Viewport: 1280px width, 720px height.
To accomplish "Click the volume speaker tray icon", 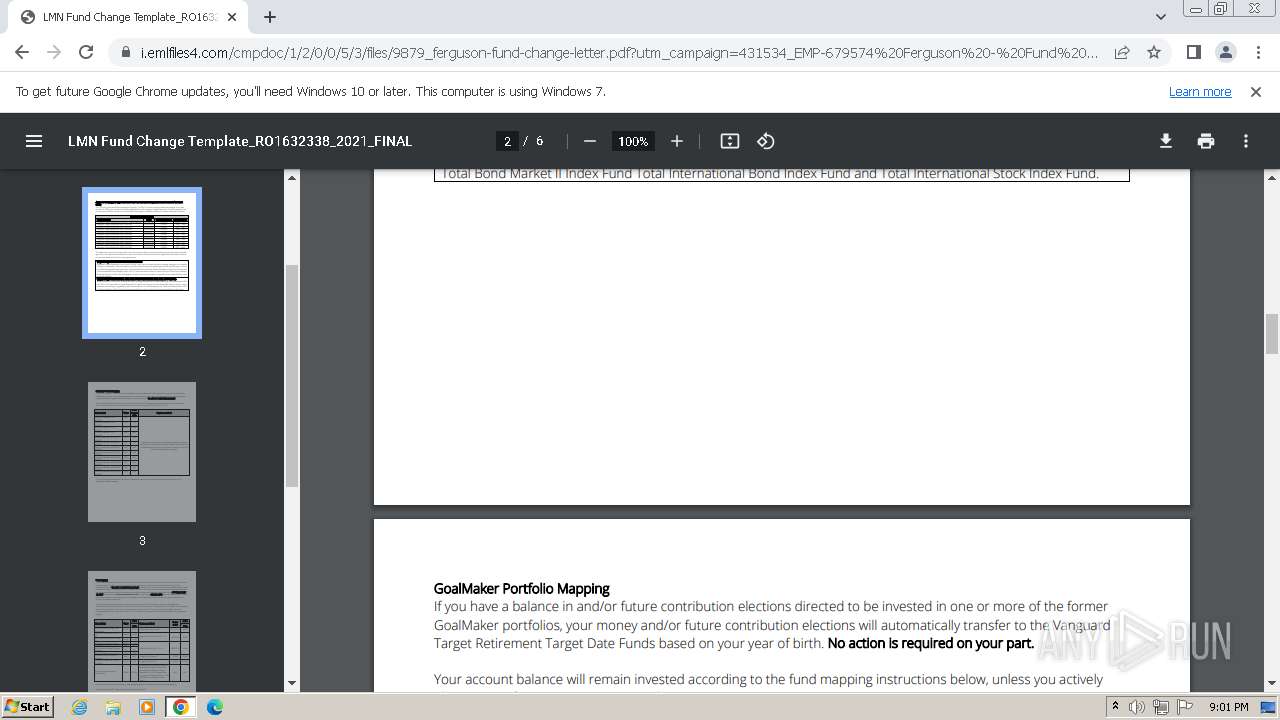I will pos(1137,707).
